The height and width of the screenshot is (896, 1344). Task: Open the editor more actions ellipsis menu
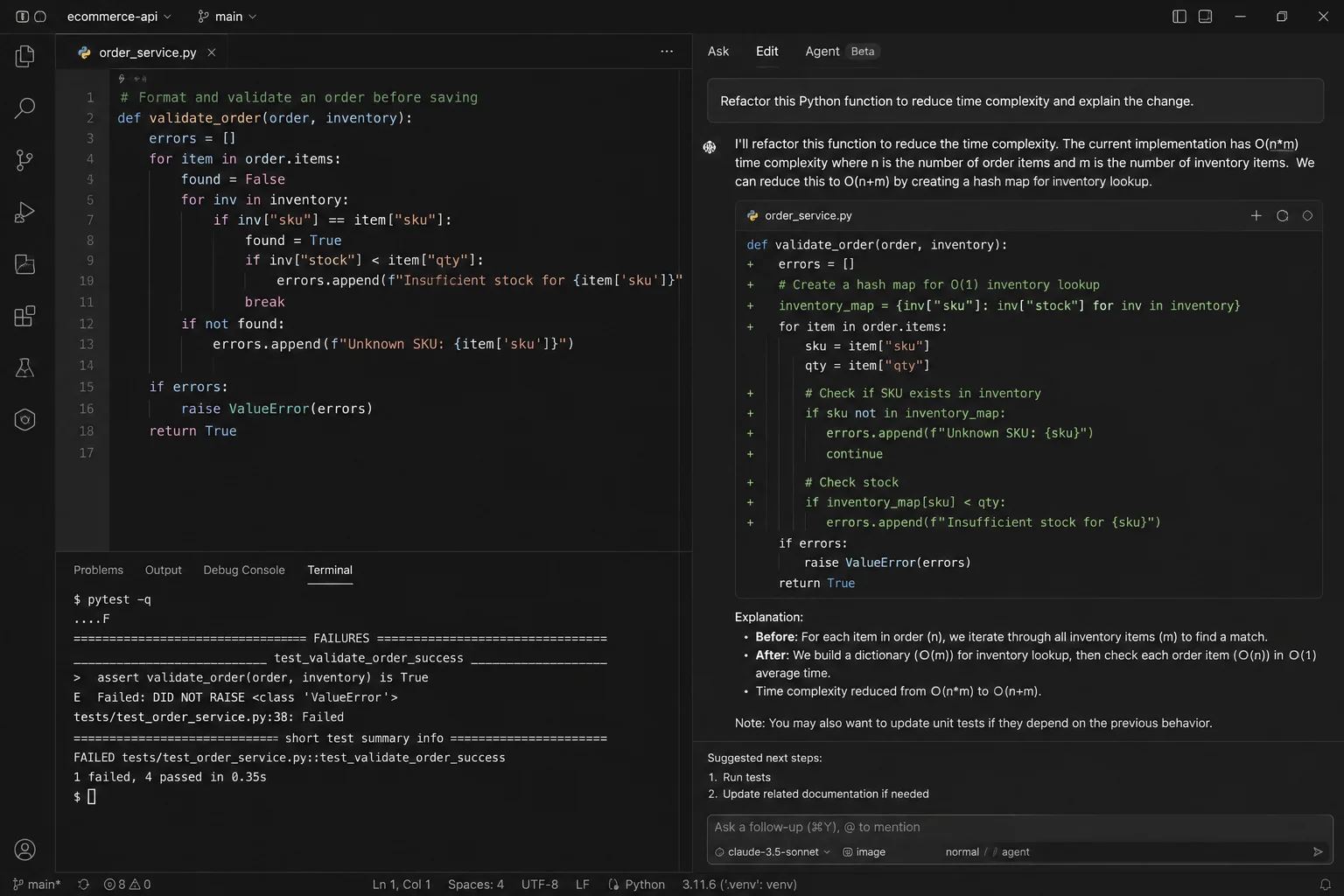point(667,52)
